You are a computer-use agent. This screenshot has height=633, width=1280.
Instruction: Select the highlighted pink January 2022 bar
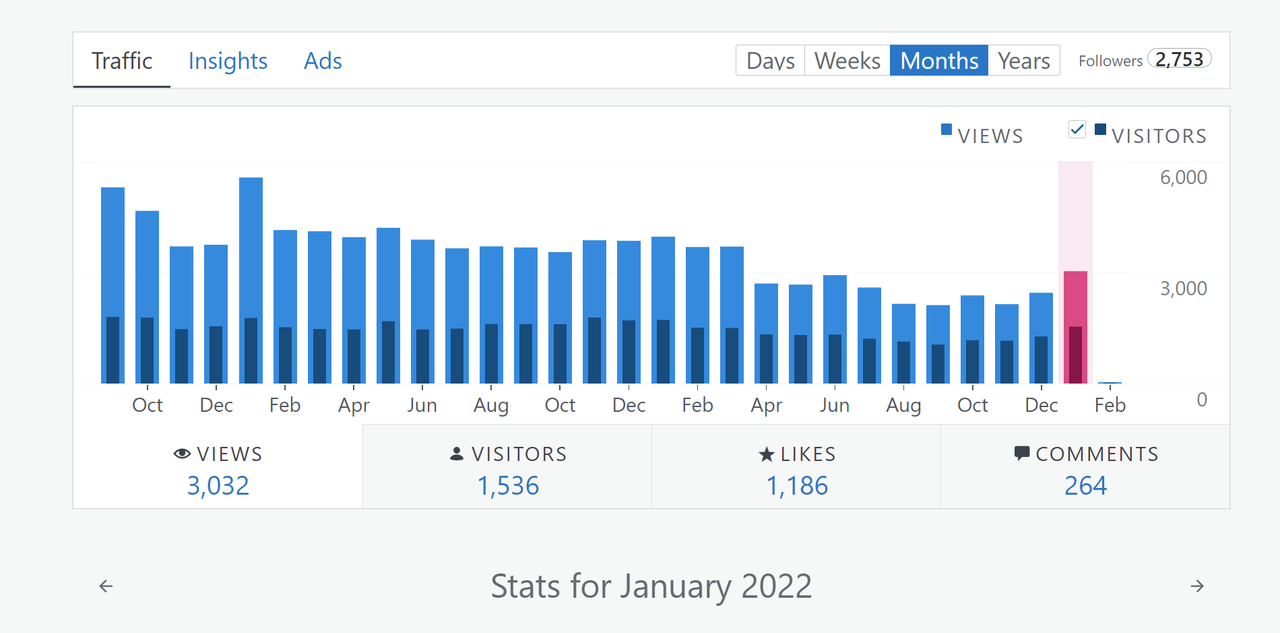pyautogui.click(x=1075, y=327)
